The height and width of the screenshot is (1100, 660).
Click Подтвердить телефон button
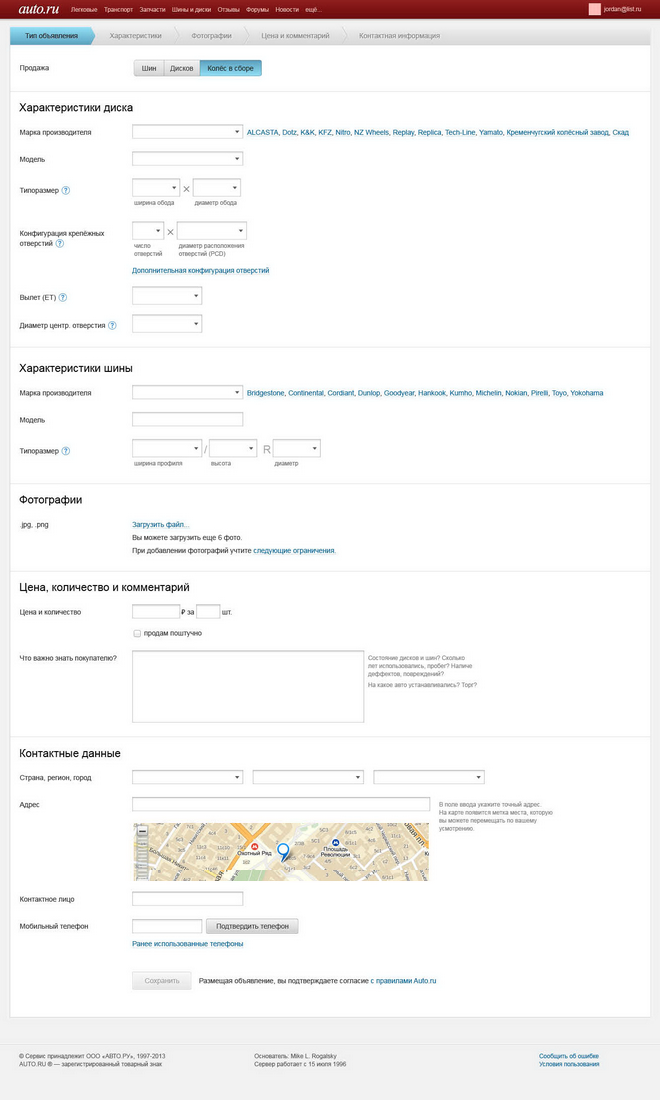click(x=252, y=926)
